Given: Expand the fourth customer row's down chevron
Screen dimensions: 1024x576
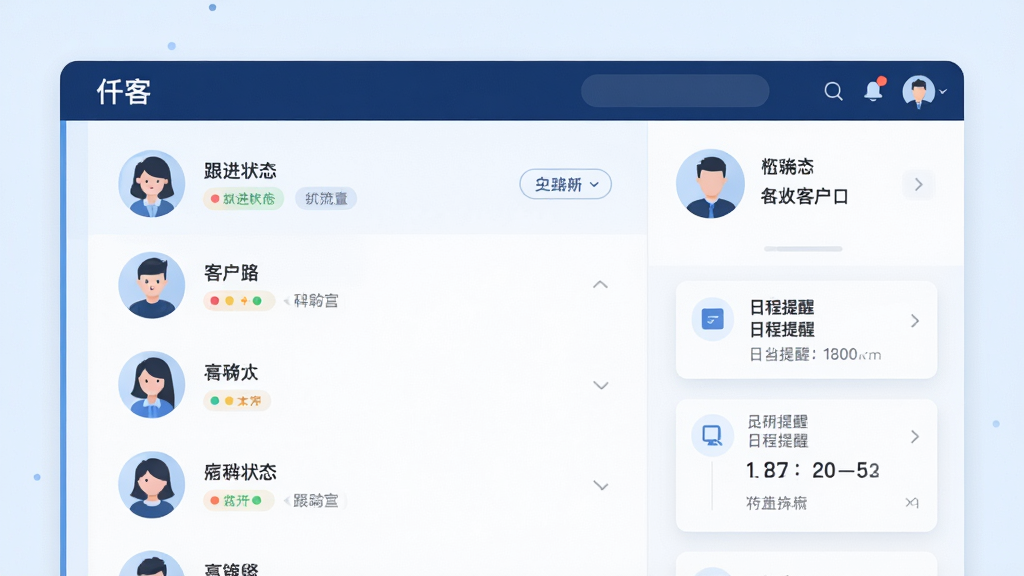Looking at the screenshot, I should (601, 486).
